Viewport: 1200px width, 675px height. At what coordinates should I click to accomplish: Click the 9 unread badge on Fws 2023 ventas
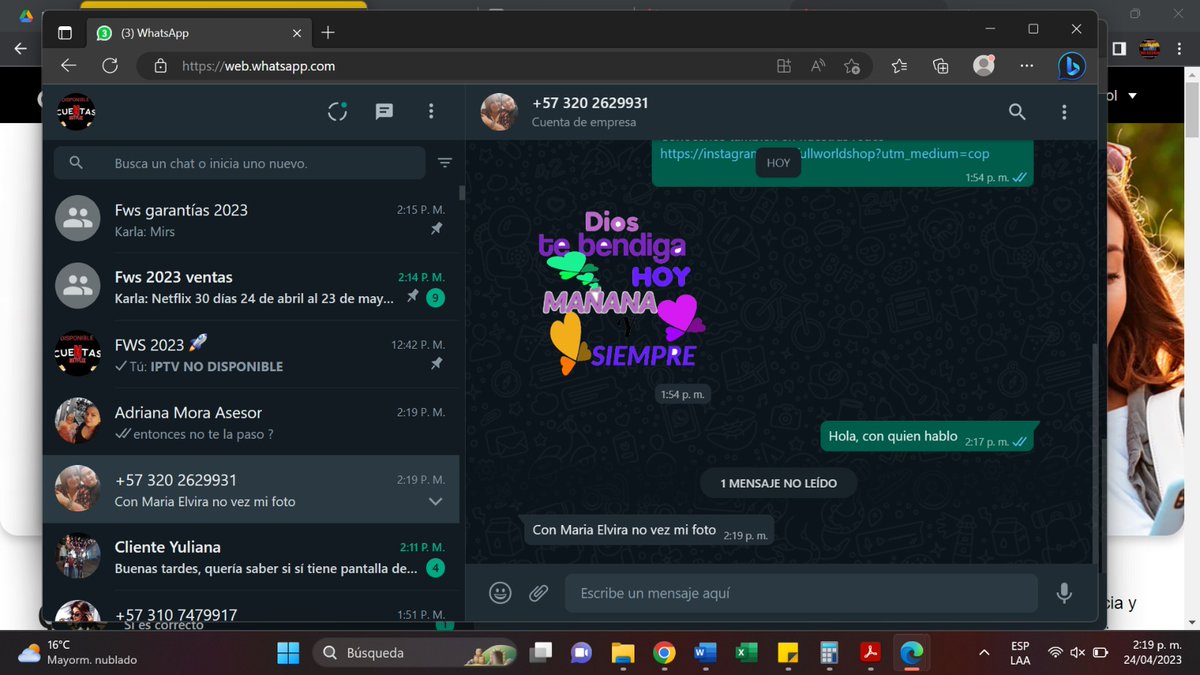(435, 297)
